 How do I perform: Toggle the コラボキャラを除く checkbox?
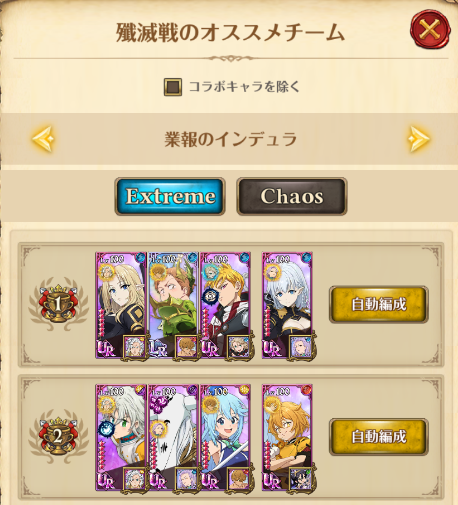pyautogui.click(x=173, y=87)
